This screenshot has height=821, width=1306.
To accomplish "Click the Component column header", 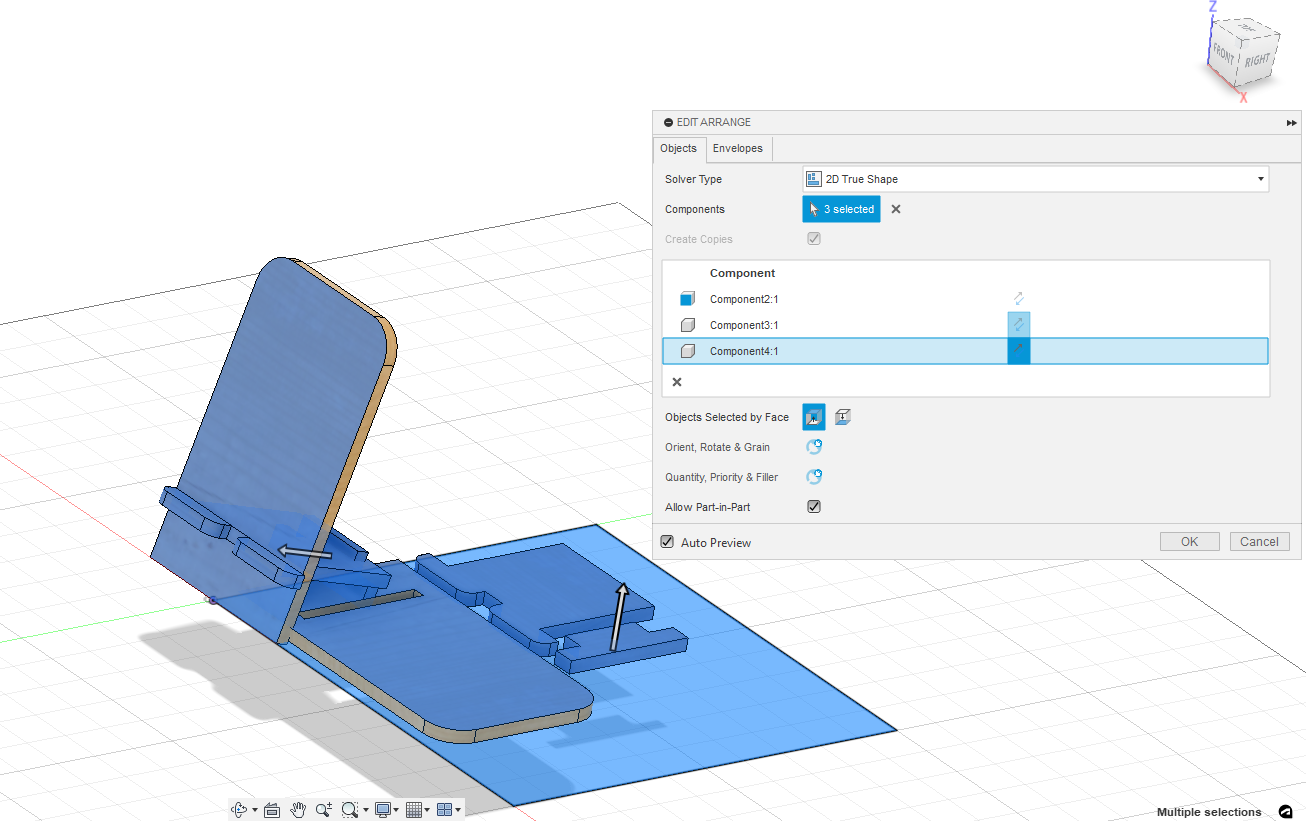I will coord(742,273).
